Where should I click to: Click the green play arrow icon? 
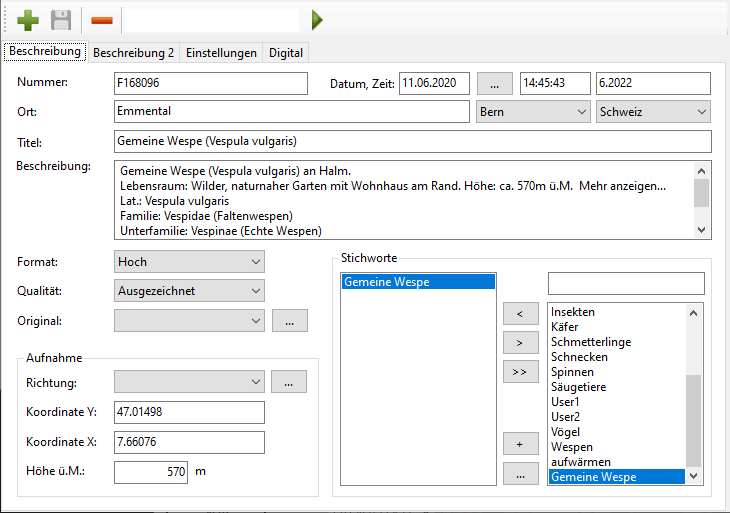point(317,20)
